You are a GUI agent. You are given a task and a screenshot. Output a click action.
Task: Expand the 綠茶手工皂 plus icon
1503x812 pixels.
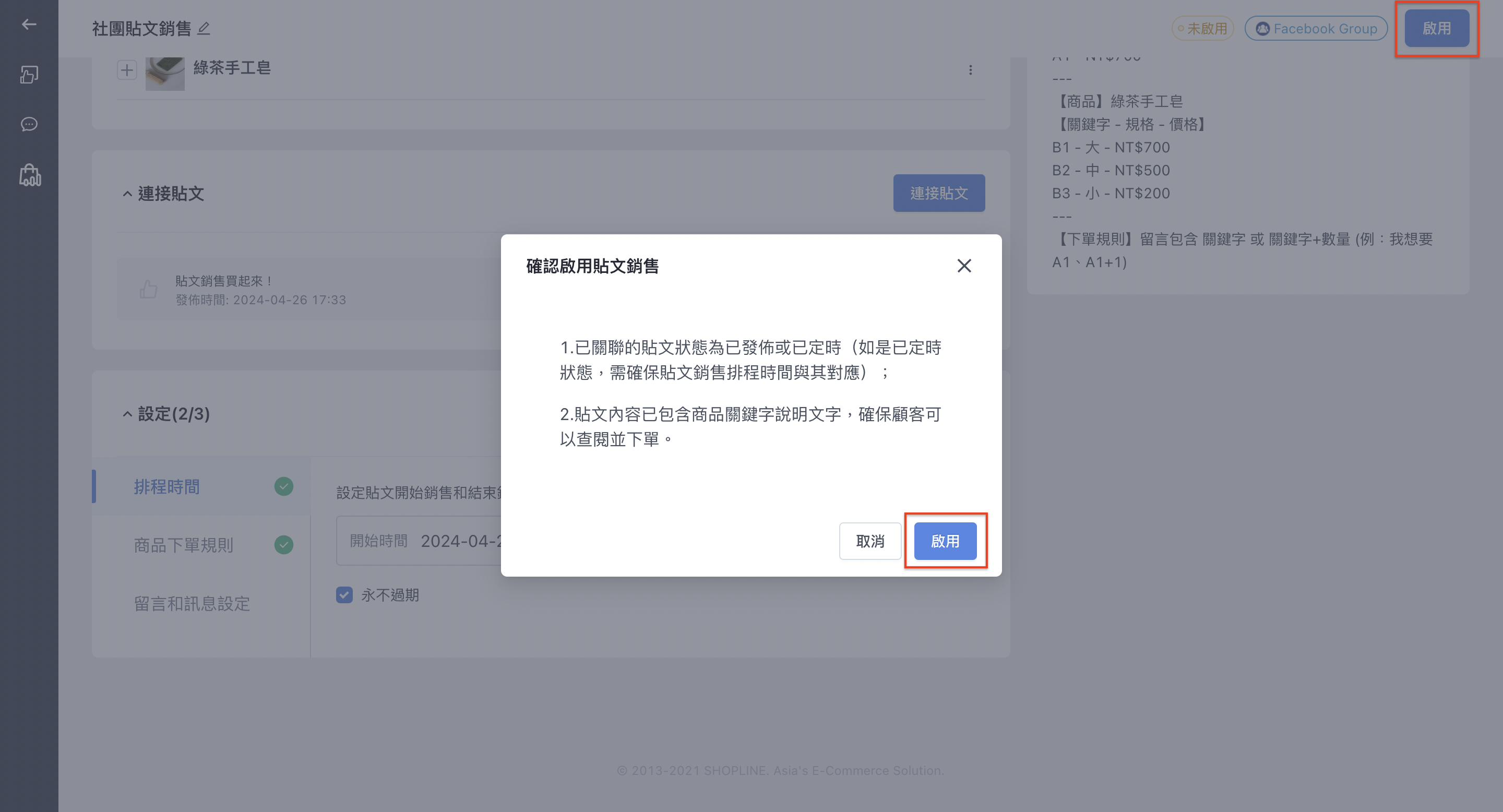(127, 70)
